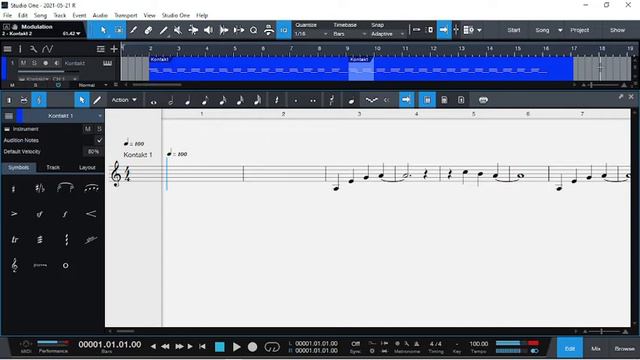This screenshot has height=360, width=640.
Task: Switch to the Layout tab
Action: [x=87, y=167]
